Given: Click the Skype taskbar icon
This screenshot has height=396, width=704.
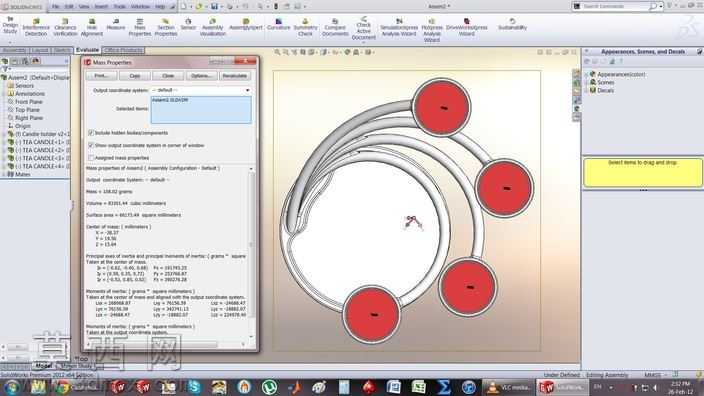Looking at the screenshot, I should tap(194, 387).
